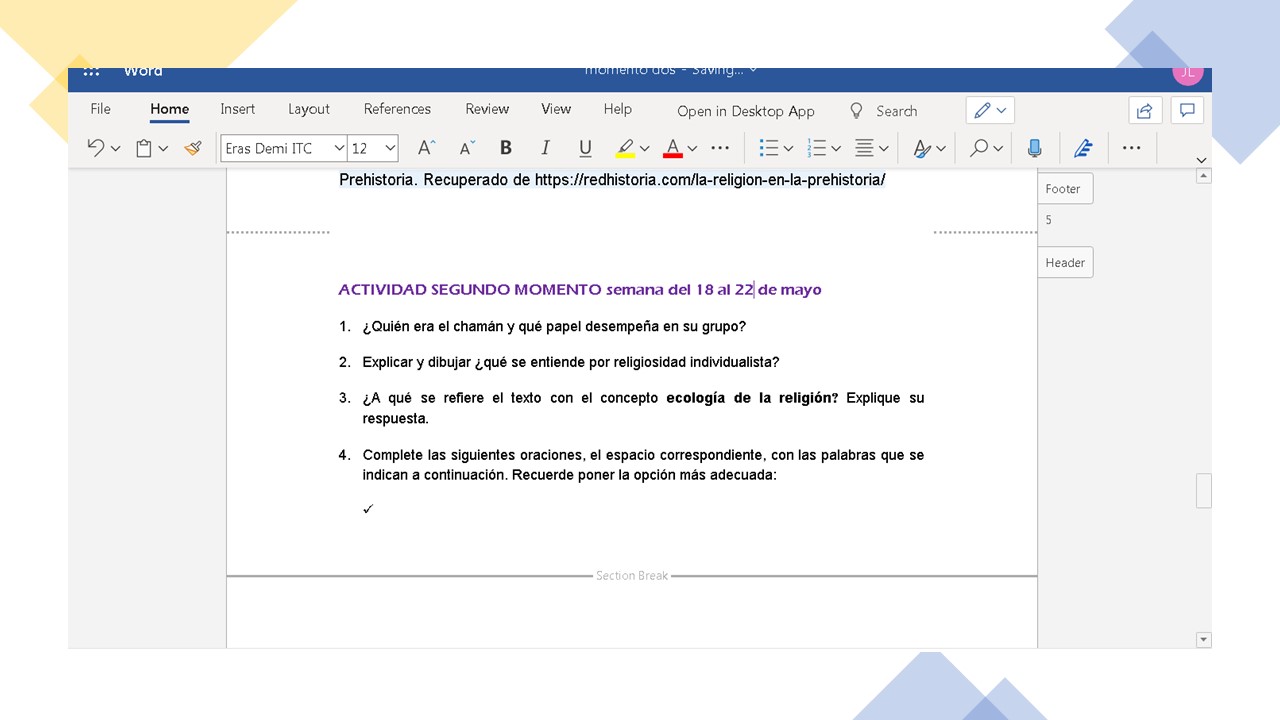The image size is (1280, 720).
Task: Click the checkmark bullet item
Action: [x=368, y=509]
